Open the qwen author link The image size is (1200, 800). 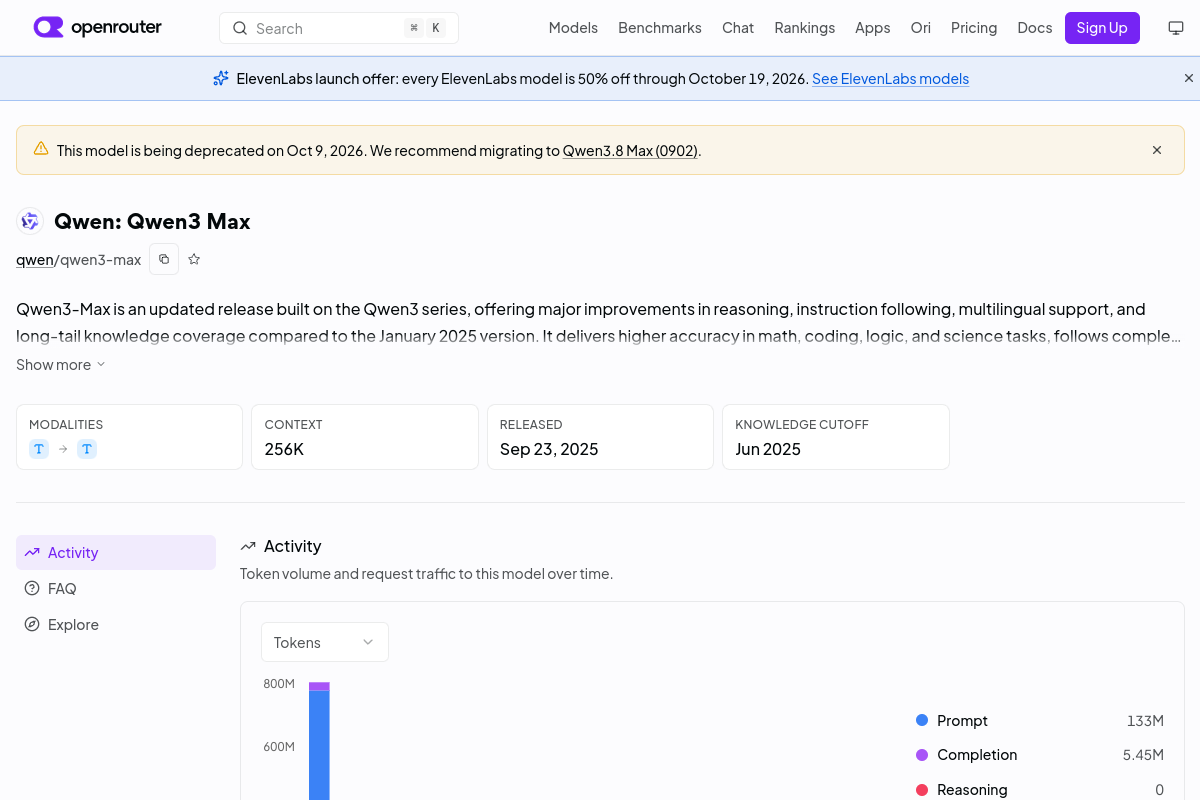pos(35,260)
